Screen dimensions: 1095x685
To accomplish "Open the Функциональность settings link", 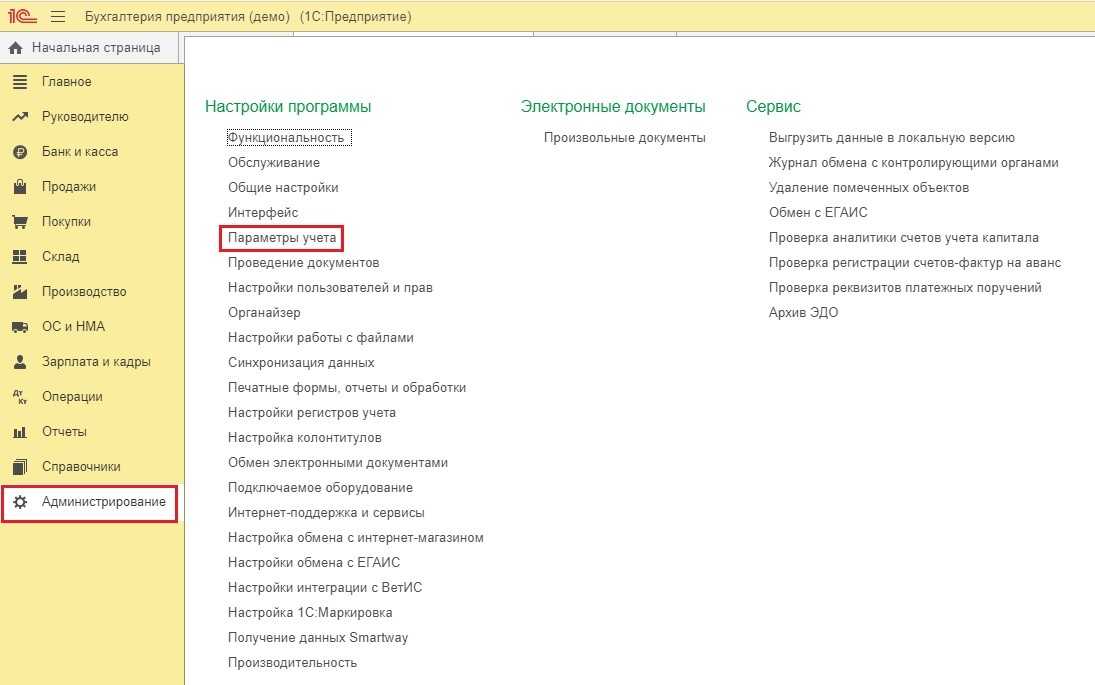I will click(x=286, y=138).
